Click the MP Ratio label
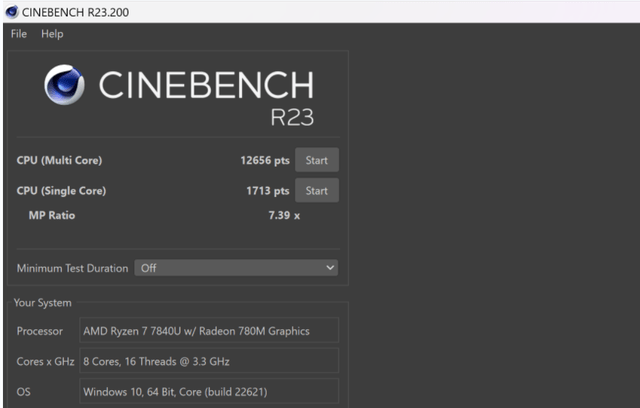 click(x=52, y=215)
